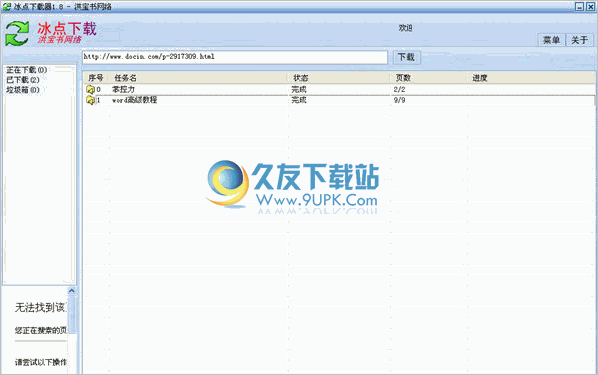Screen dimensions: 598x375
Task: Sort by the 页数 column header
Action: click(403, 78)
